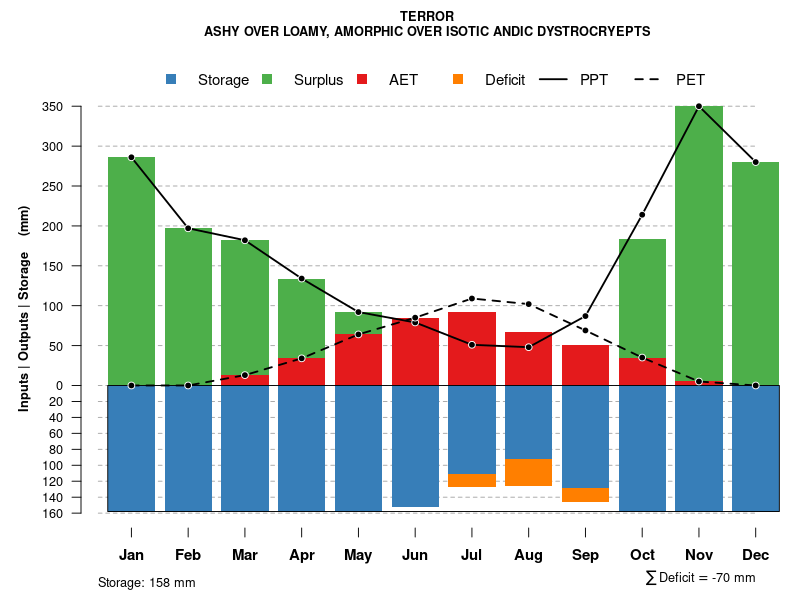Screen dimensions: 800x600
Task: Select the PPT data point peak in November
Action: (x=699, y=106)
